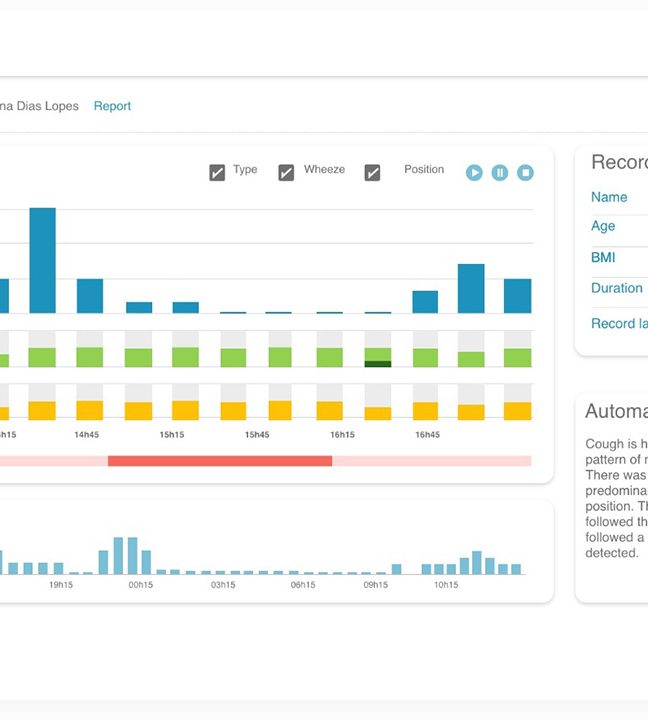The height and width of the screenshot is (720, 648).
Task: Toggle the Position checkbox
Action: point(372,173)
